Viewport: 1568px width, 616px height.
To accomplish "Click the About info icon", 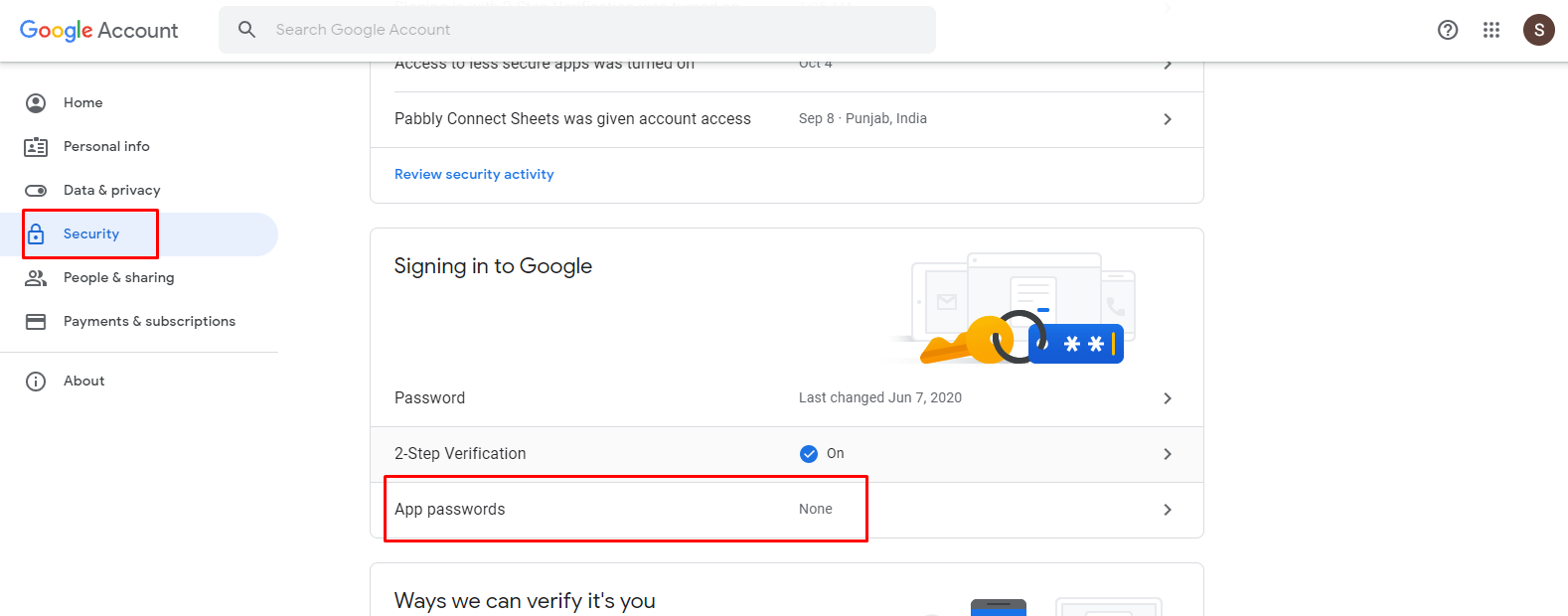I will 36,381.
